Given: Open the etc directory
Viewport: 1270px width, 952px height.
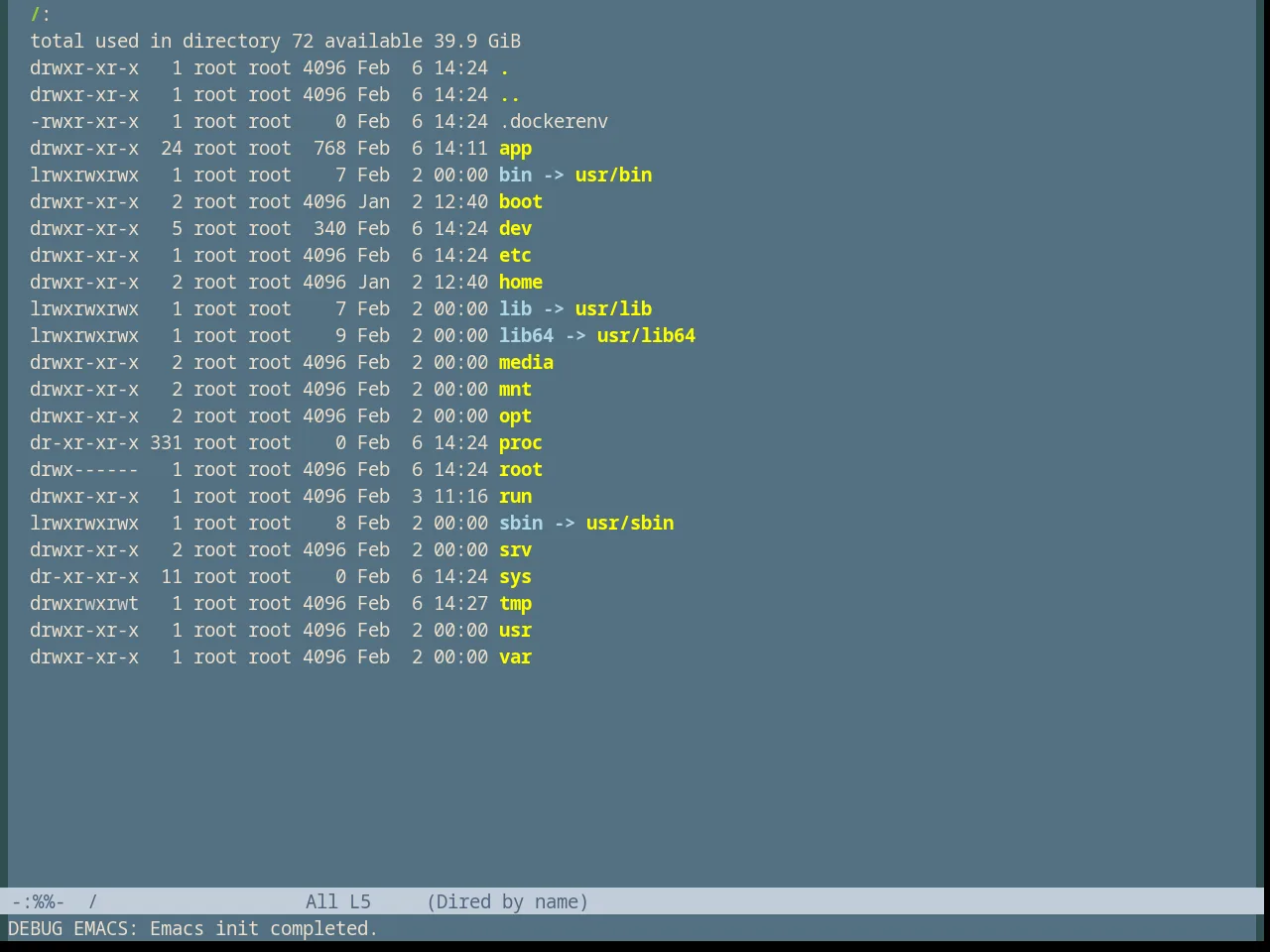Looking at the screenshot, I should coord(515,256).
